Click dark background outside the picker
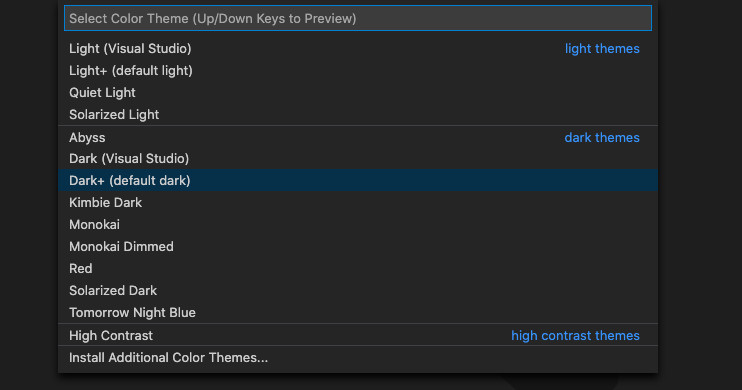The image size is (742, 390). tap(700, 189)
